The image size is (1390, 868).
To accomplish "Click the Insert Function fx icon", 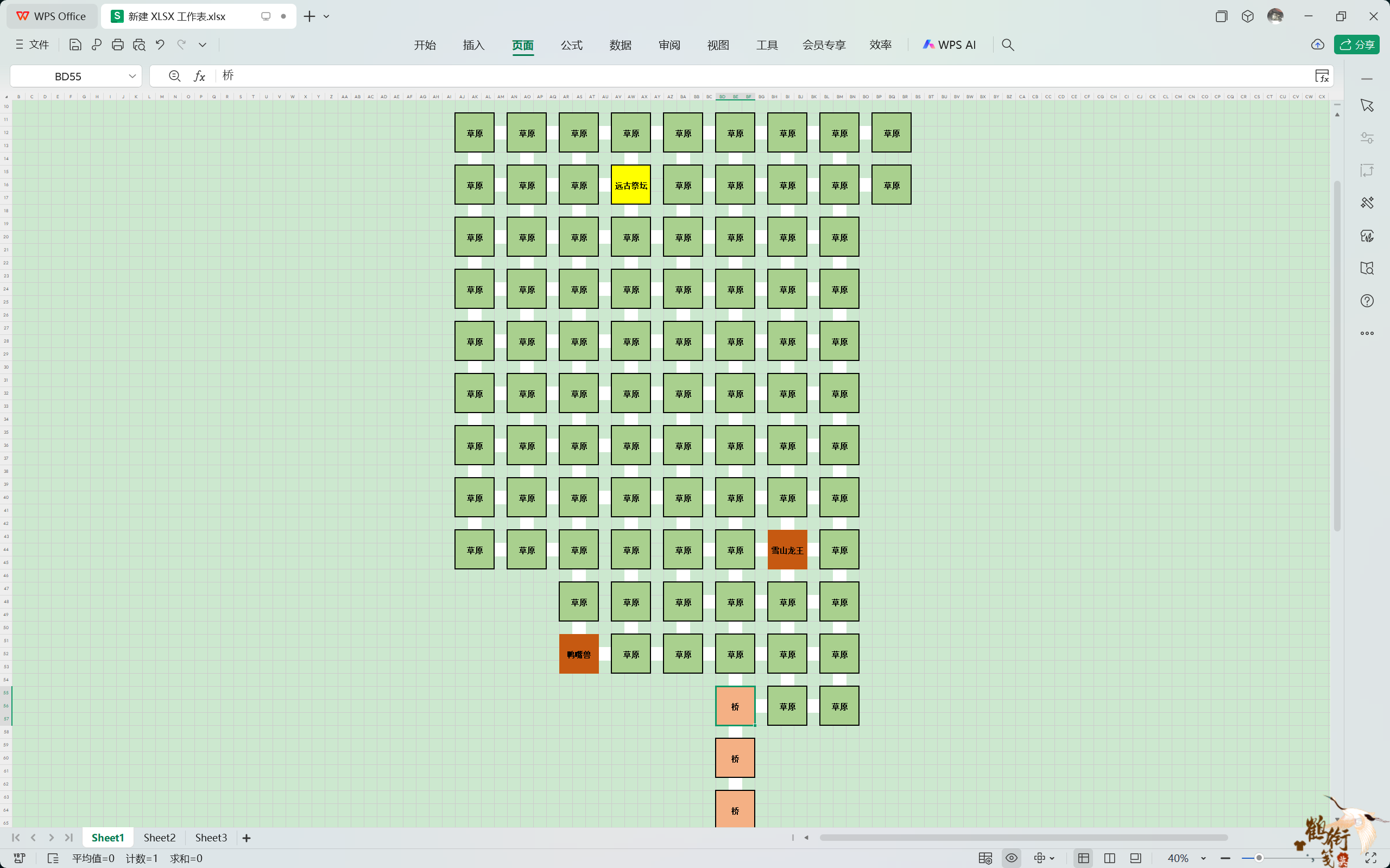I will (199, 76).
